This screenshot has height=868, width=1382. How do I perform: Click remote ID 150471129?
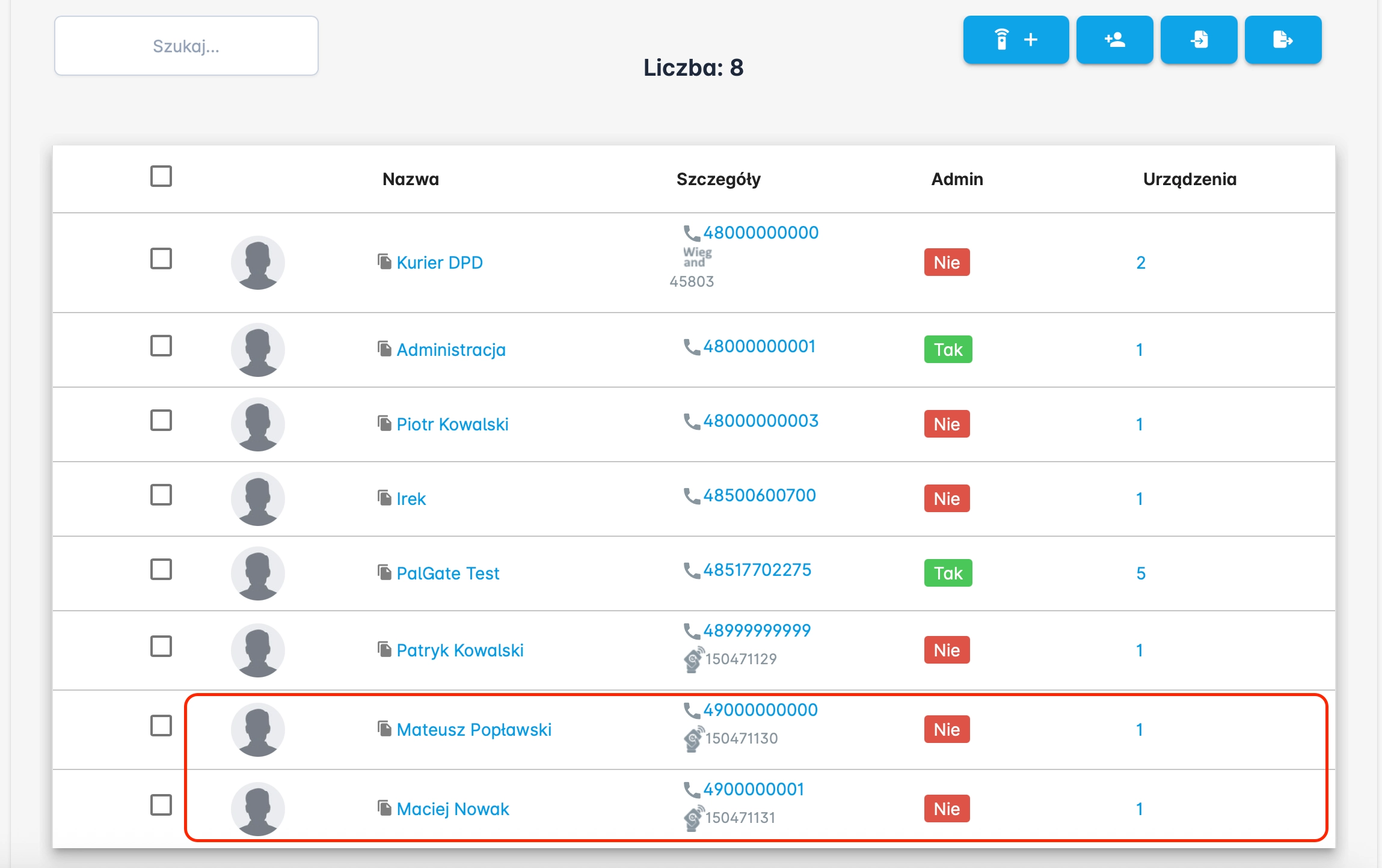coord(741,659)
